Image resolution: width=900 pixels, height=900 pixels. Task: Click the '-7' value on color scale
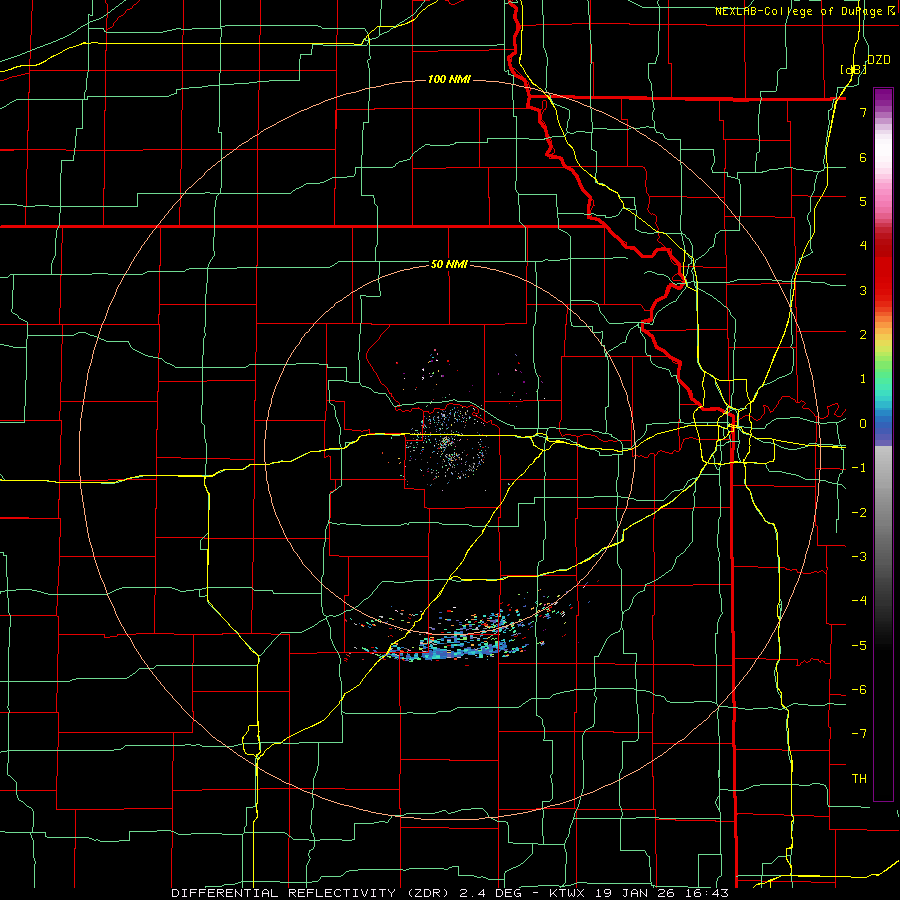[x=859, y=734]
